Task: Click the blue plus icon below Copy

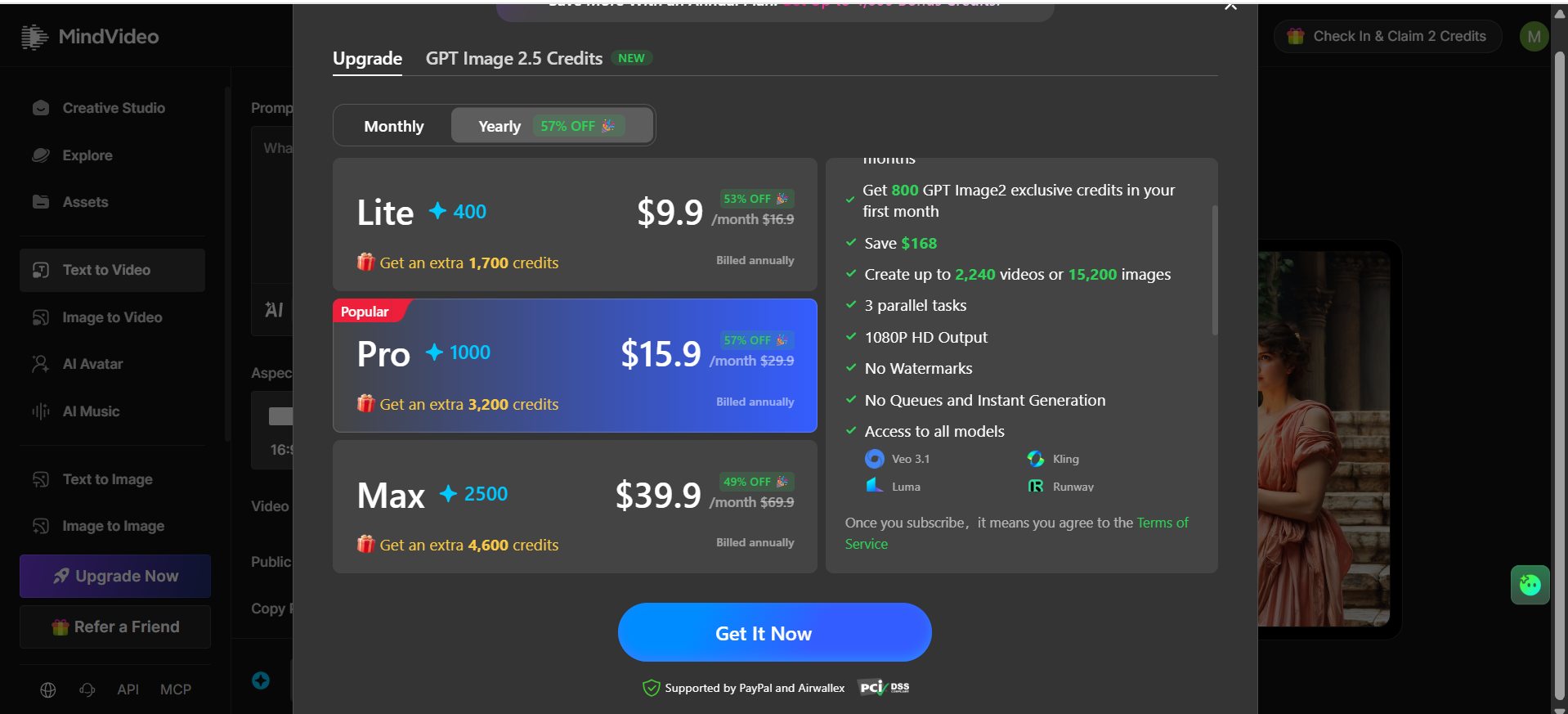Action: pyautogui.click(x=261, y=680)
